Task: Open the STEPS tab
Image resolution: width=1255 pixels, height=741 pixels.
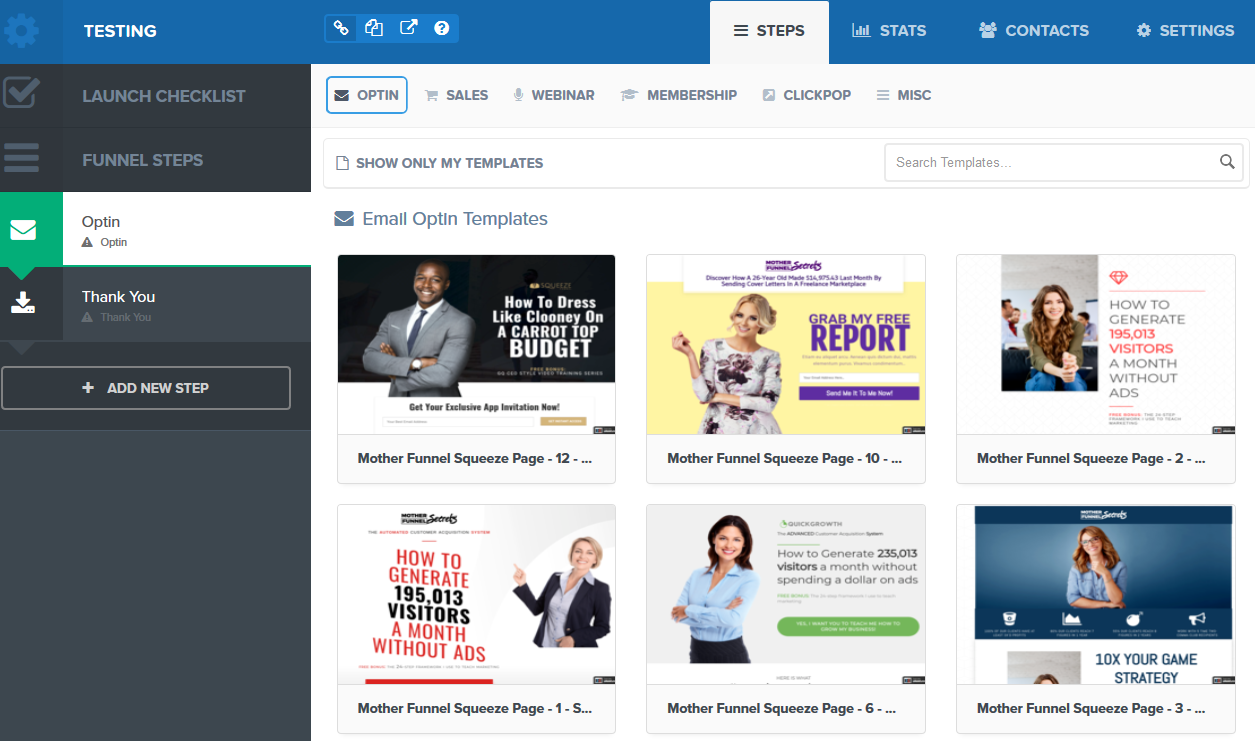Action: (x=769, y=31)
